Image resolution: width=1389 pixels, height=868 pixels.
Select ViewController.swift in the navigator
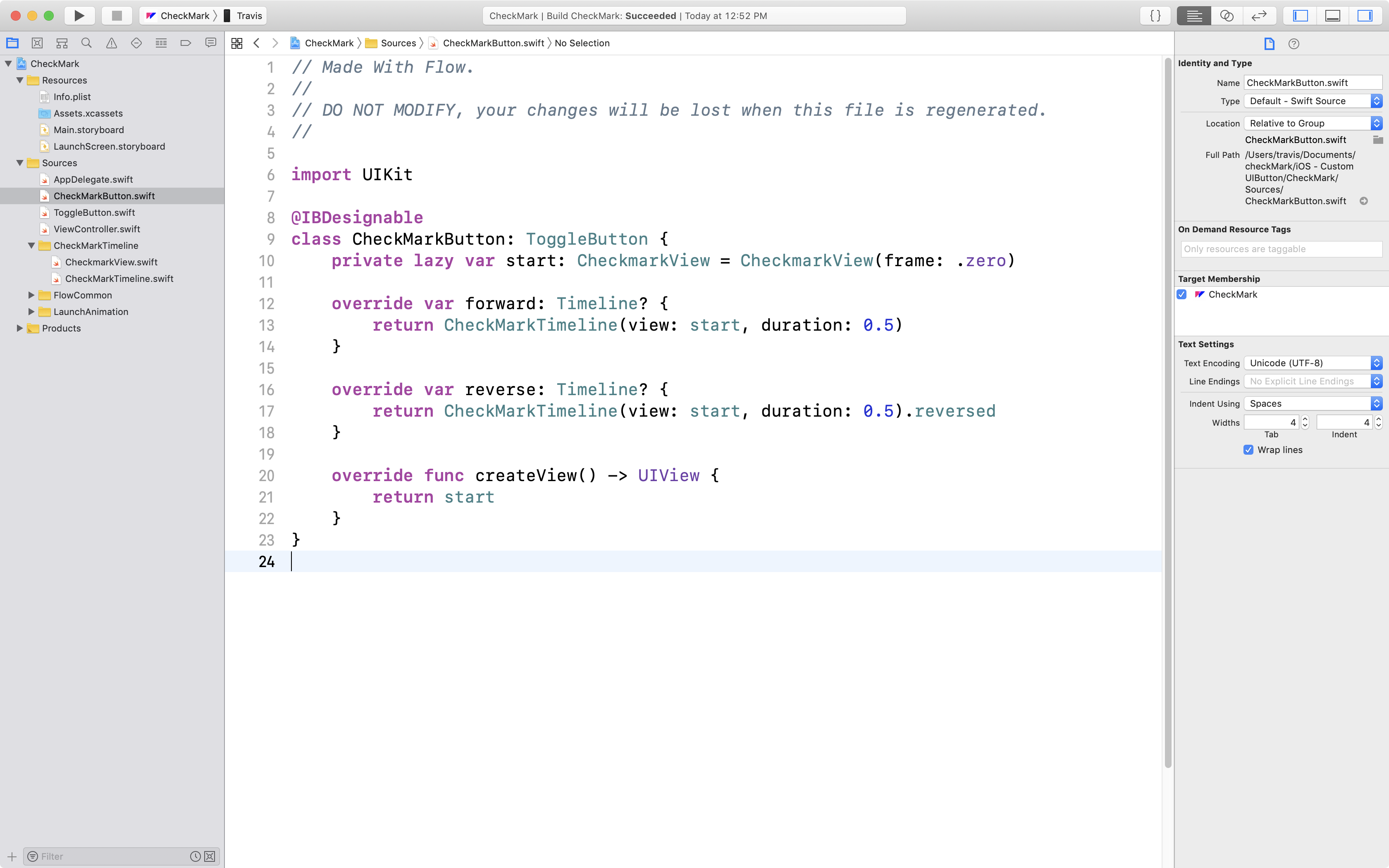pos(96,229)
